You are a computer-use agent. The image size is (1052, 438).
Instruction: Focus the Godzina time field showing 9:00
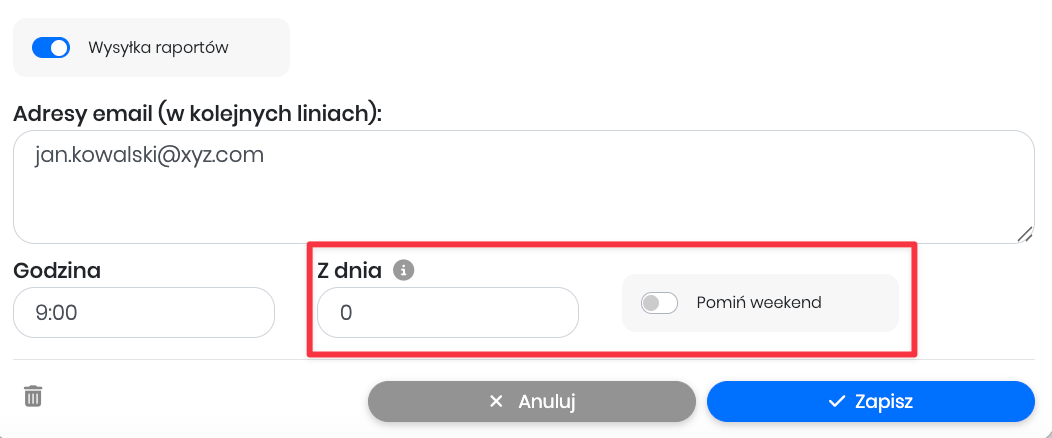[x=143, y=313]
